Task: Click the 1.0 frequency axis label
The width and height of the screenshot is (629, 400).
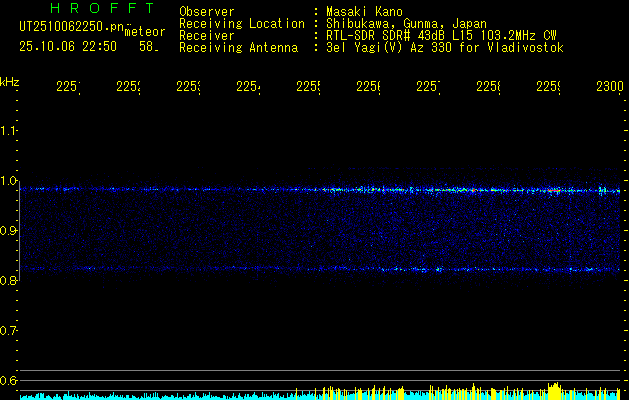Action: pos(8,181)
